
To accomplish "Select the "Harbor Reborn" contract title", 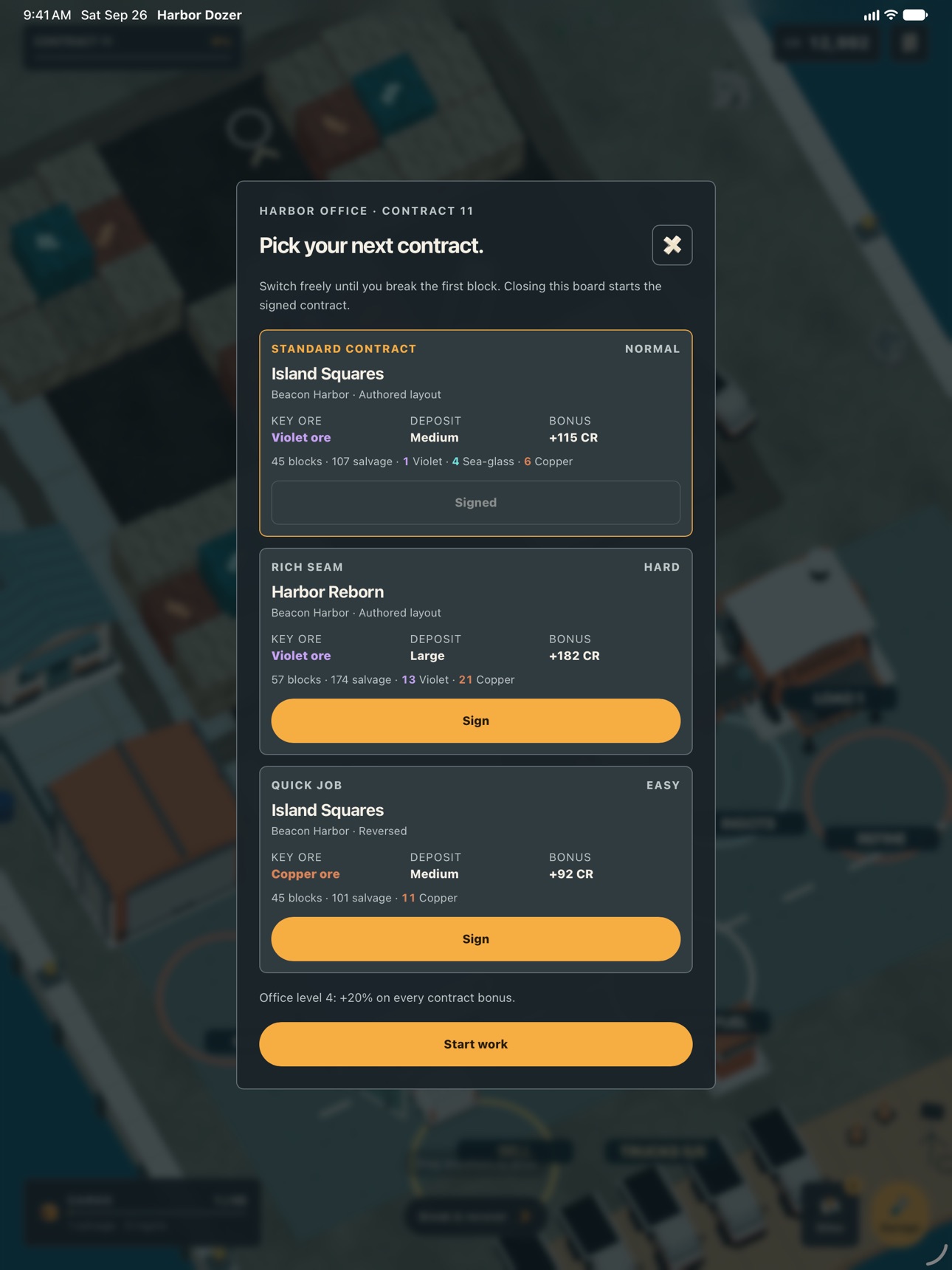I will click(x=328, y=592).
